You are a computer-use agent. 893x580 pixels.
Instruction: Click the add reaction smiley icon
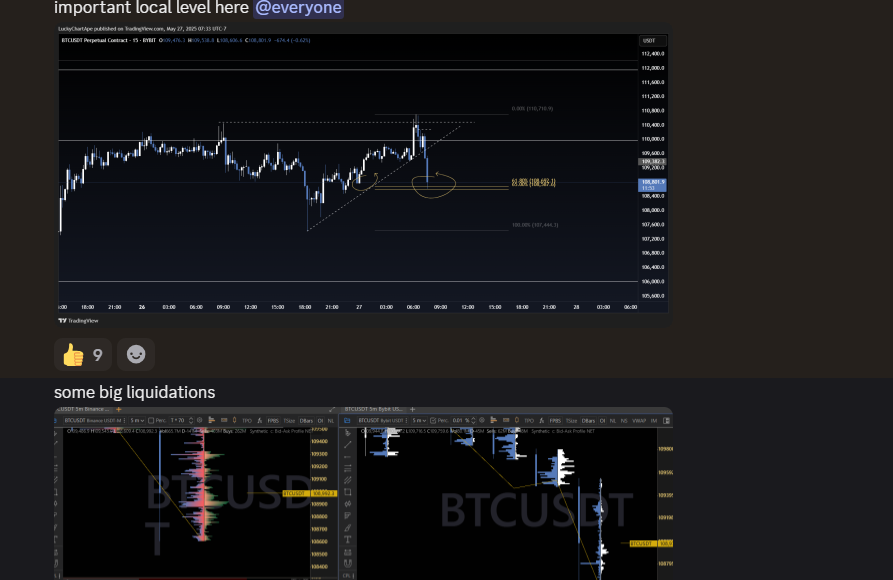point(135,354)
